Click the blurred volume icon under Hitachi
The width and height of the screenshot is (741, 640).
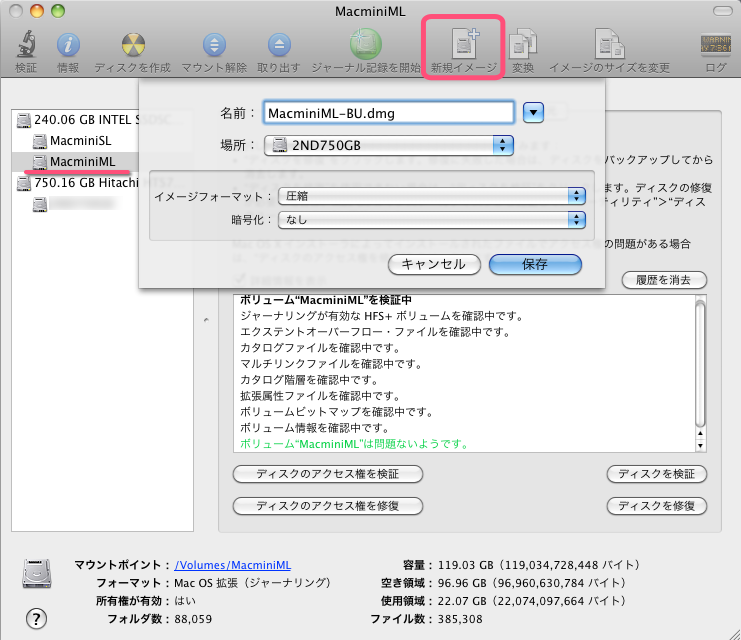pyautogui.click(x=40, y=204)
